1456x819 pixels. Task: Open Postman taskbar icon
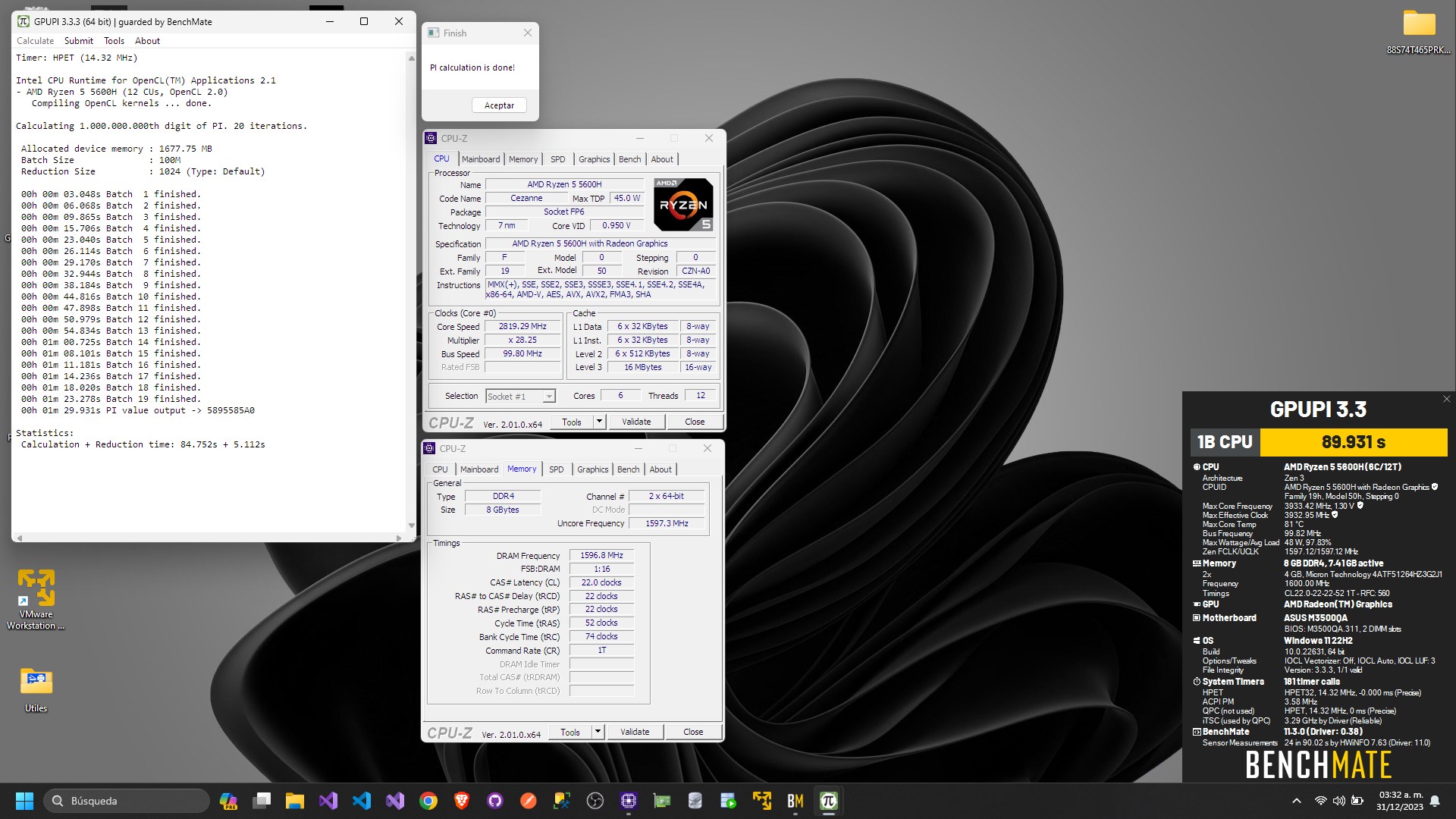point(529,801)
